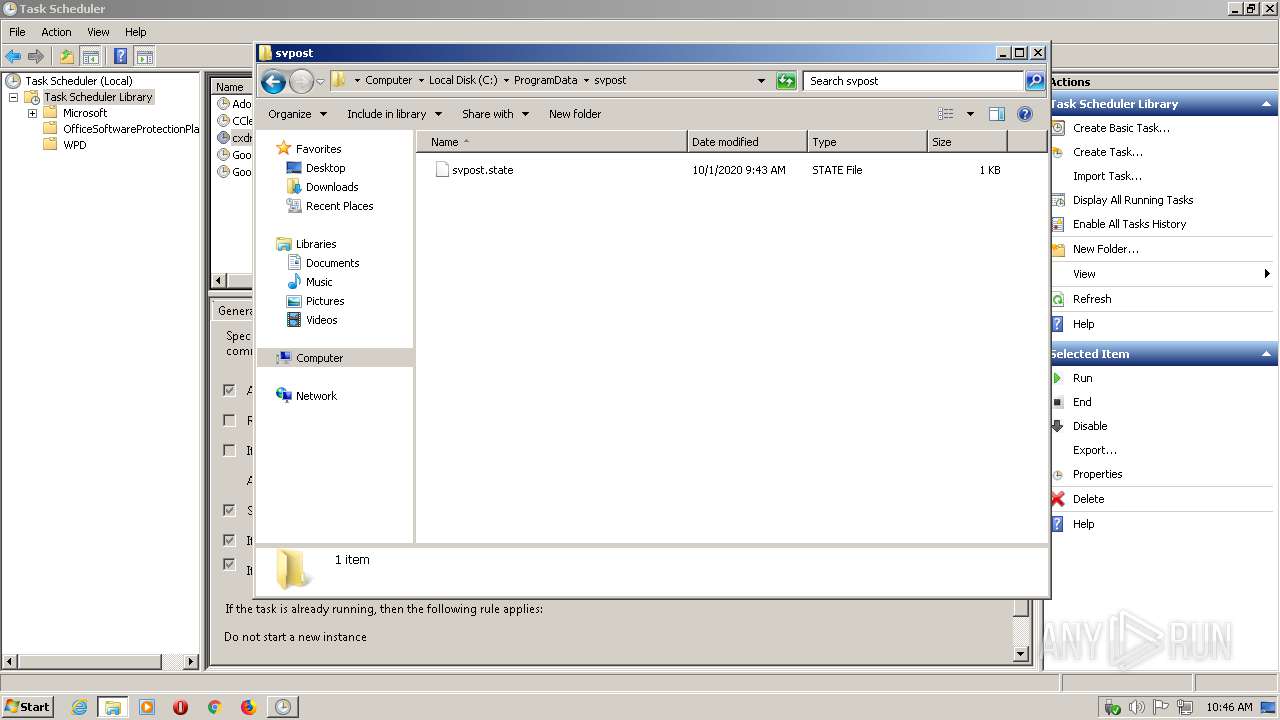Open the View menu in menu bar
The width and height of the screenshot is (1280, 720).
point(98,32)
